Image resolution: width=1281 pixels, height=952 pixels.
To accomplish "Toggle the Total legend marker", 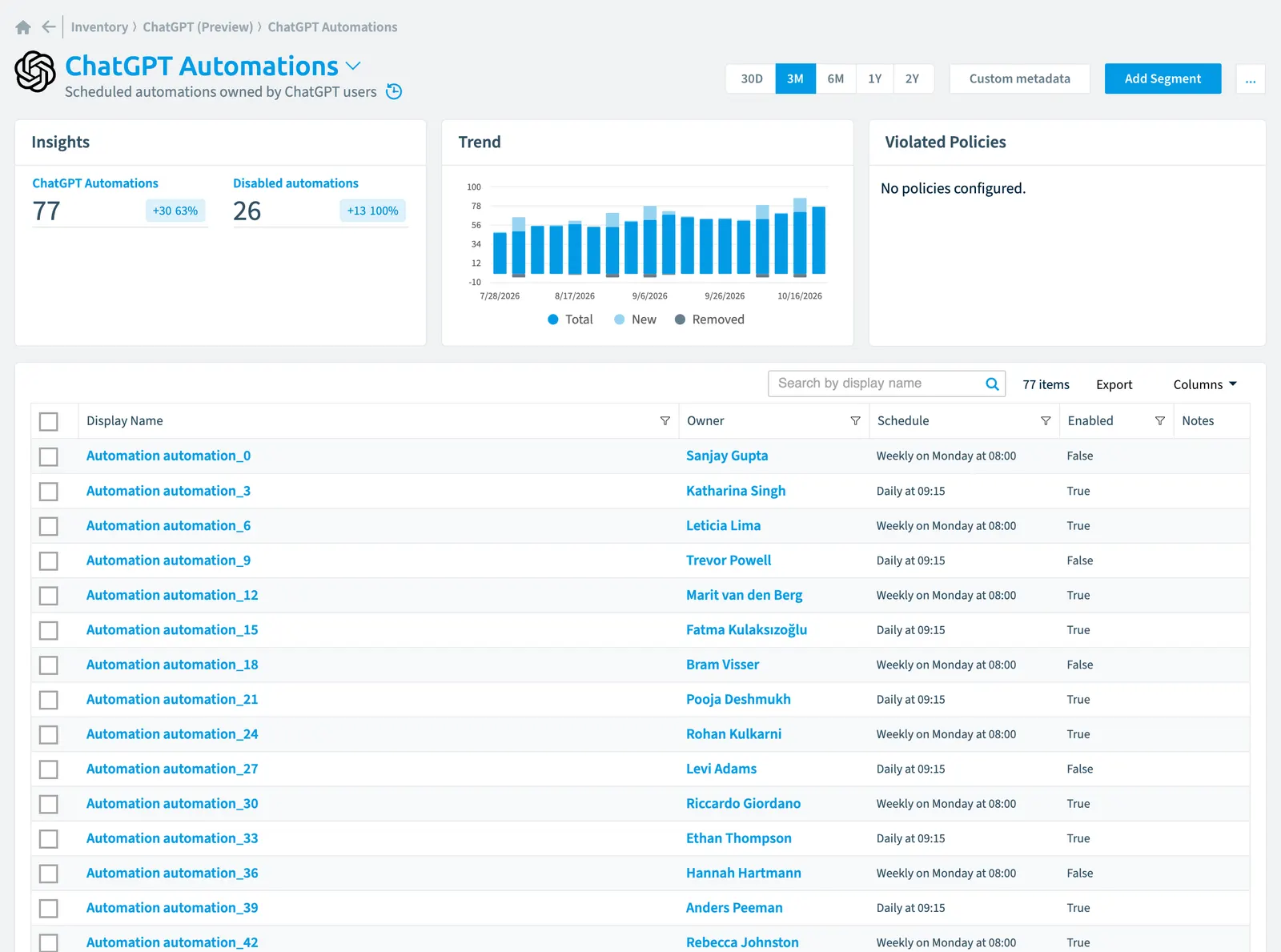I will coord(552,319).
